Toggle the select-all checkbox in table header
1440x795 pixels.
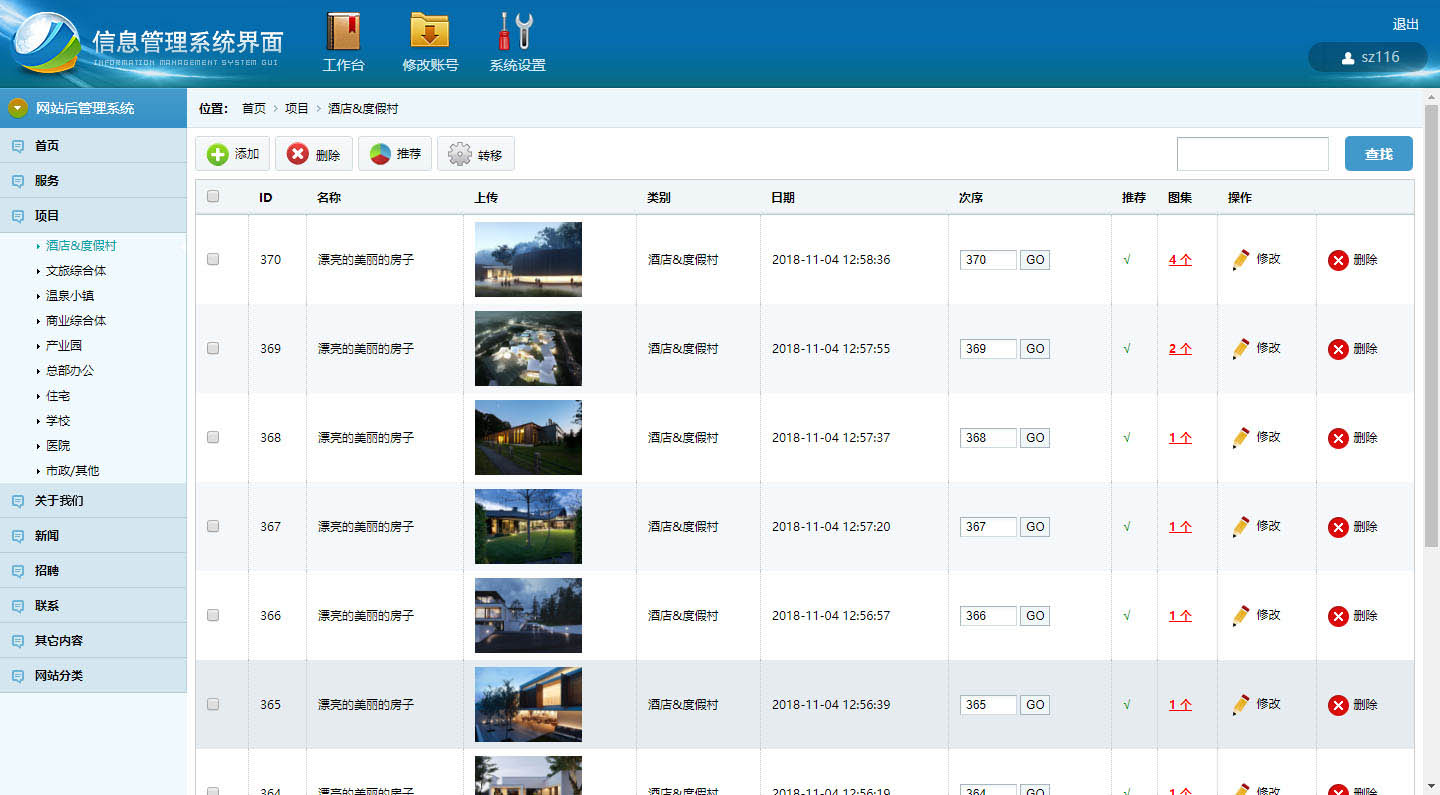213,197
